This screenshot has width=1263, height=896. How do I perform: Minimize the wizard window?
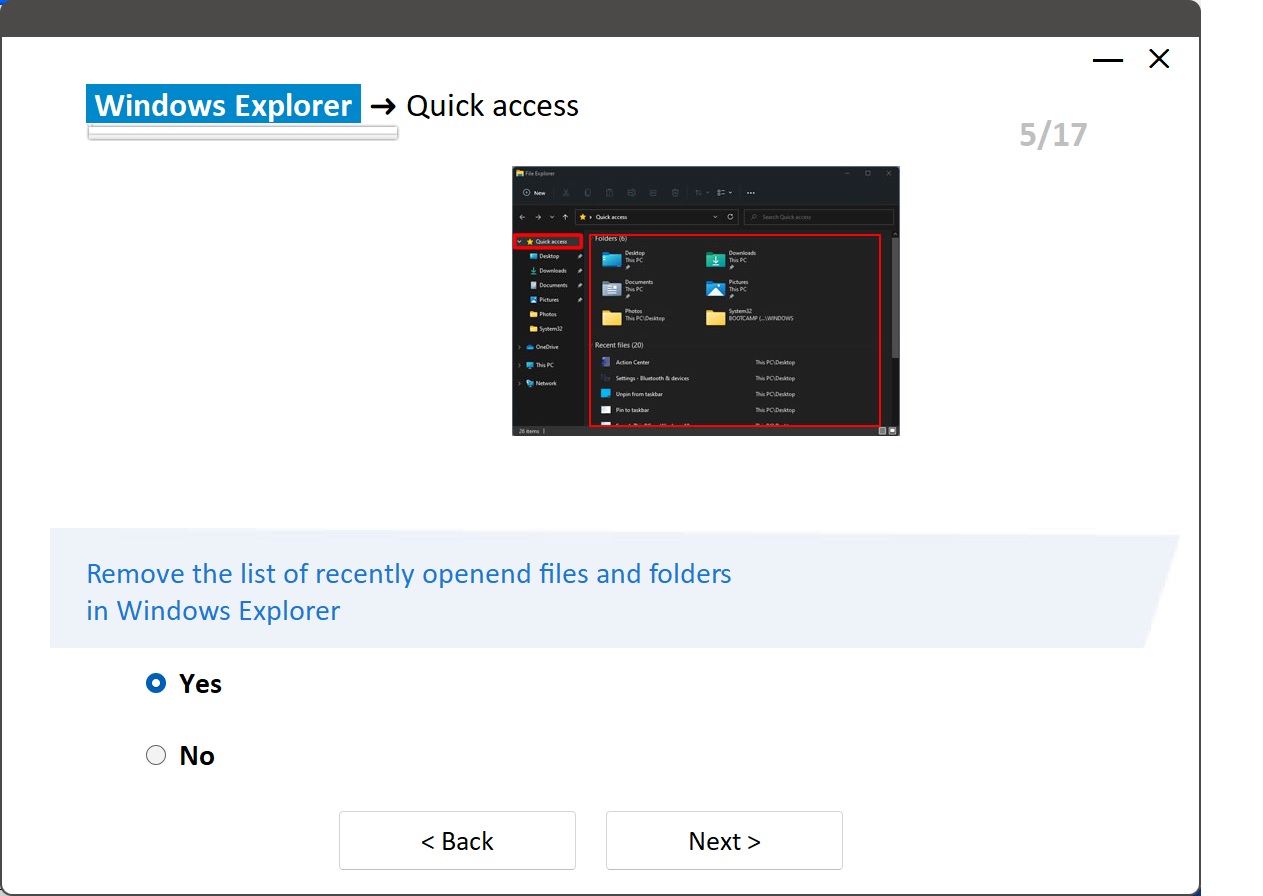(x=1107, y=60)
